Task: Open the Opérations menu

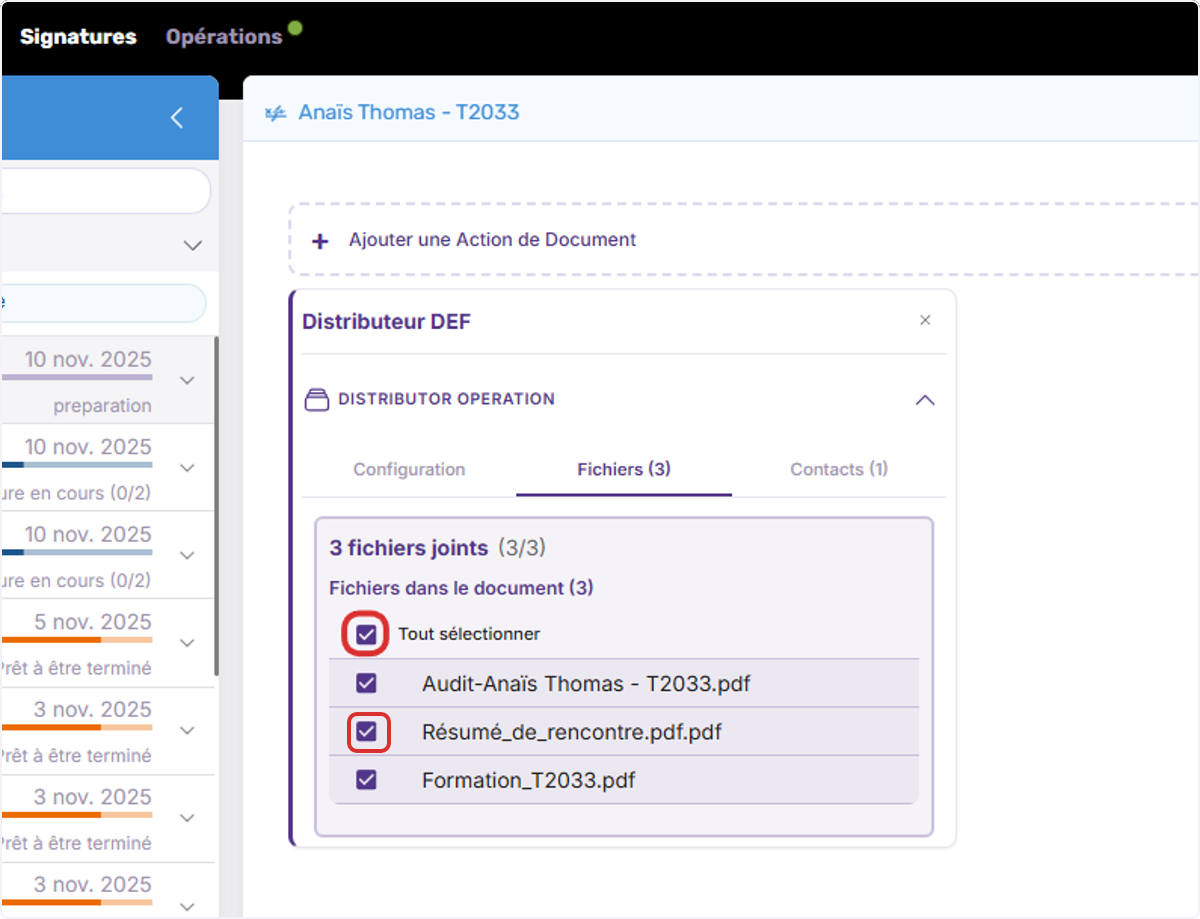Action: click(x=224, y=37)
